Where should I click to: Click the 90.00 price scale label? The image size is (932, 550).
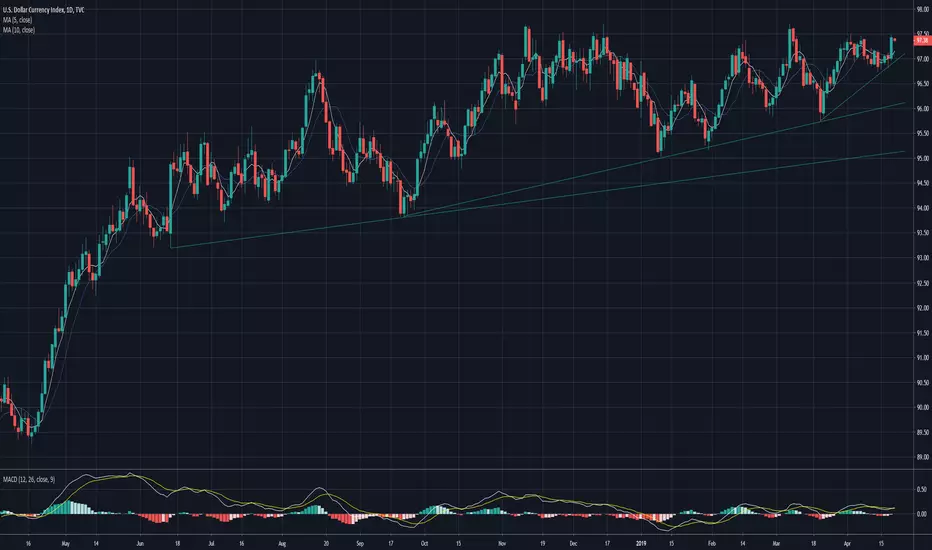pyautogui.click(x=923, y=408)
